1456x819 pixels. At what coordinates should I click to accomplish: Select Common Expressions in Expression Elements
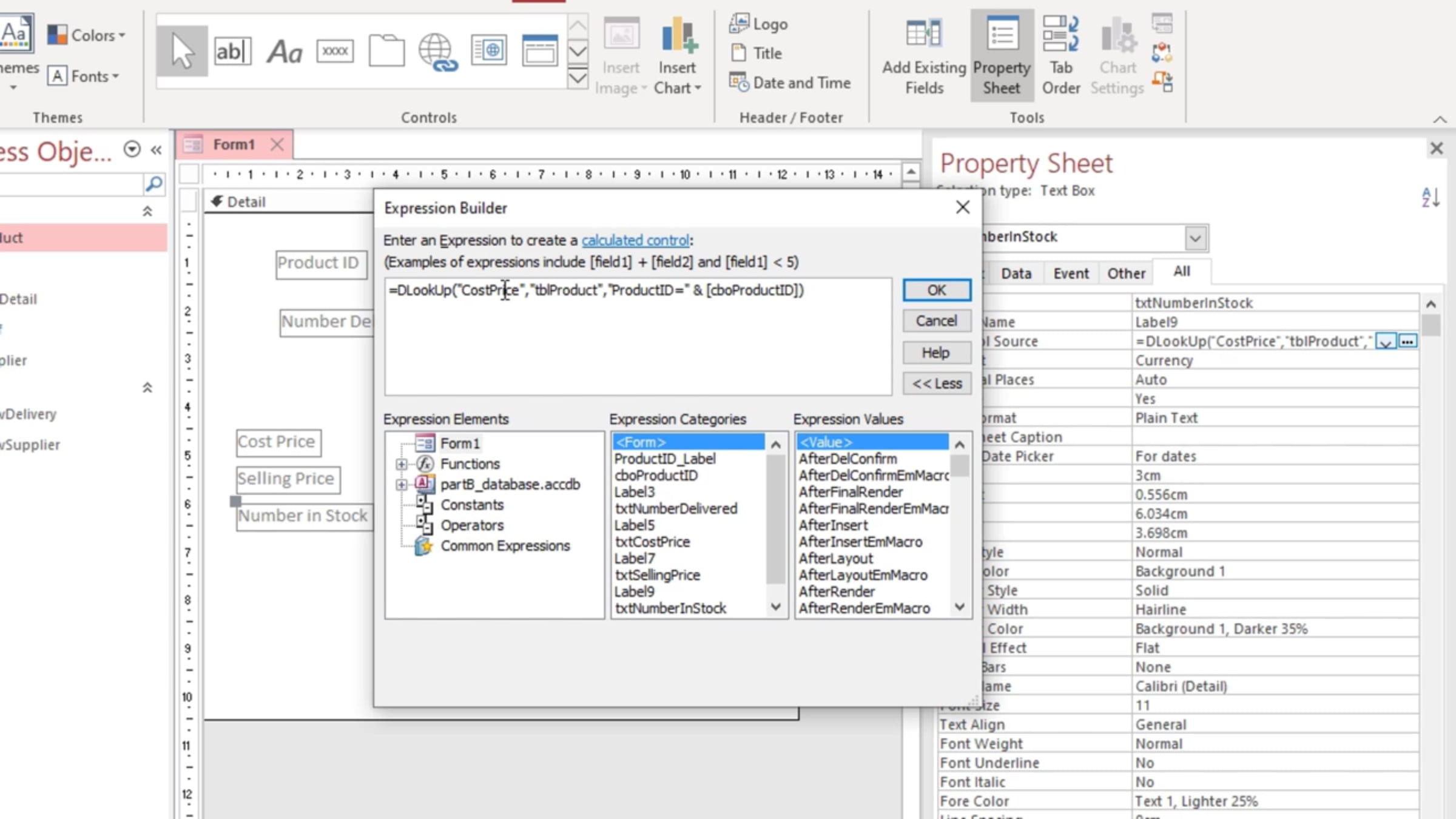point(505,546)
